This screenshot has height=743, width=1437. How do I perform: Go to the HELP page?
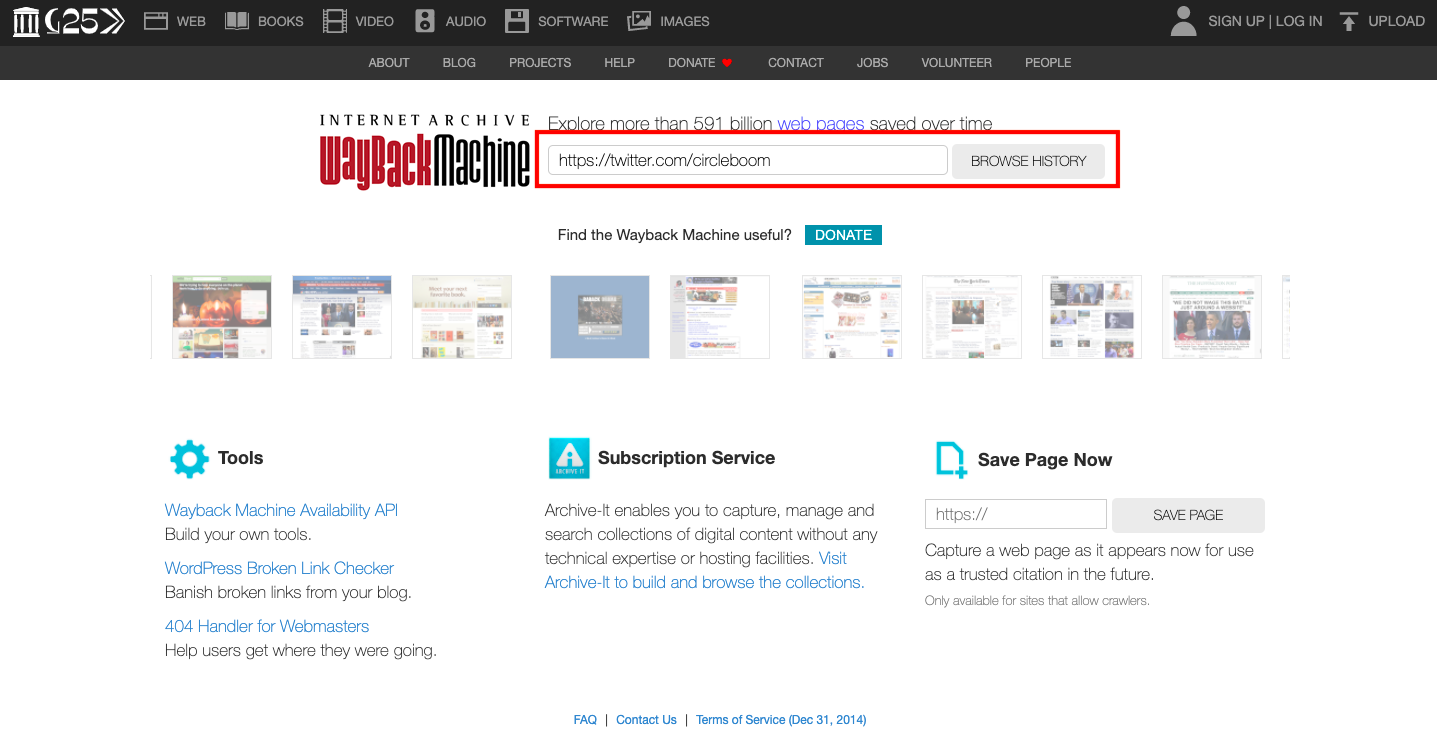(619, 62)
